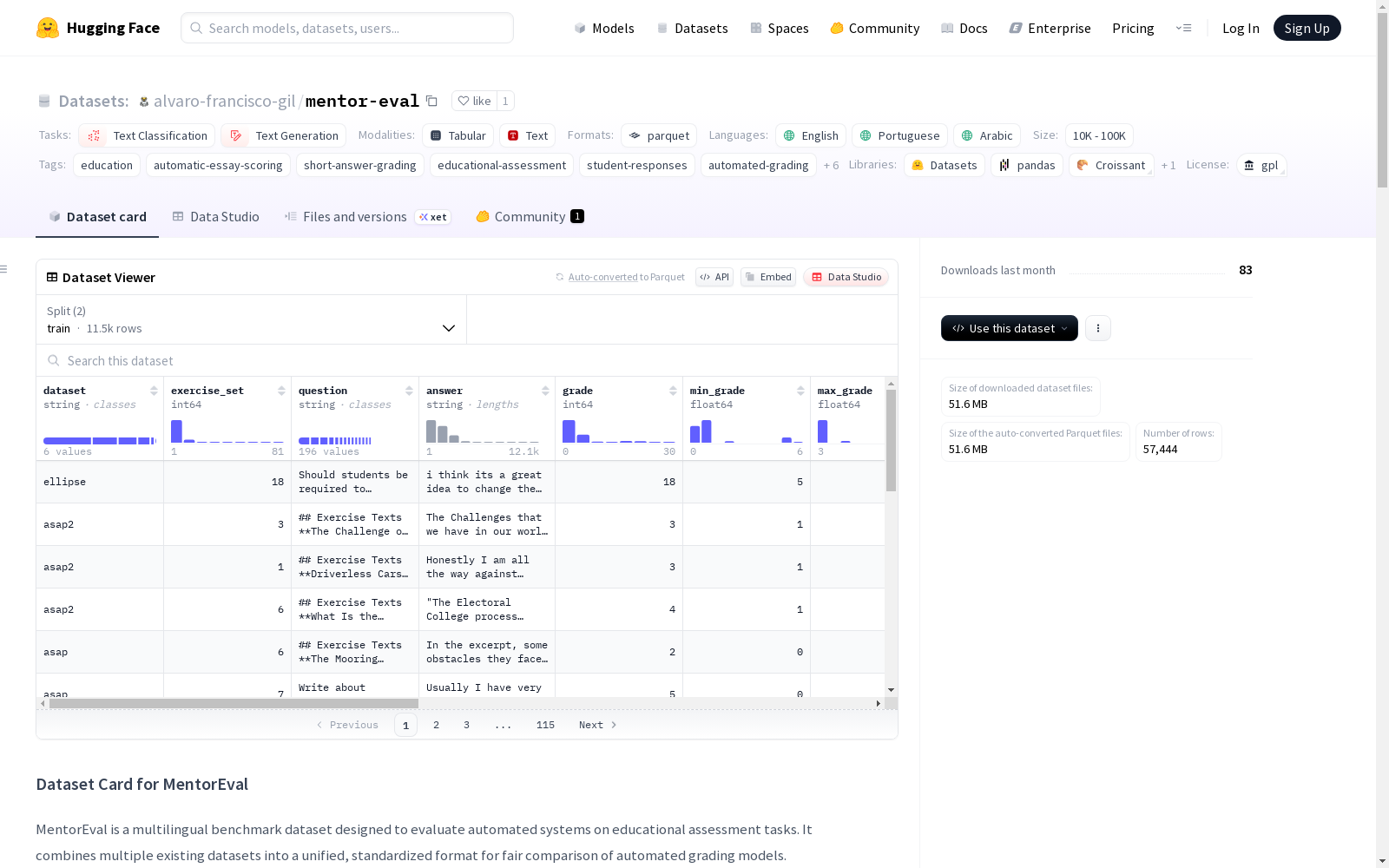Go to the Next page of rows
This screenshot has width=1389, height=868.
coord(598,725)
